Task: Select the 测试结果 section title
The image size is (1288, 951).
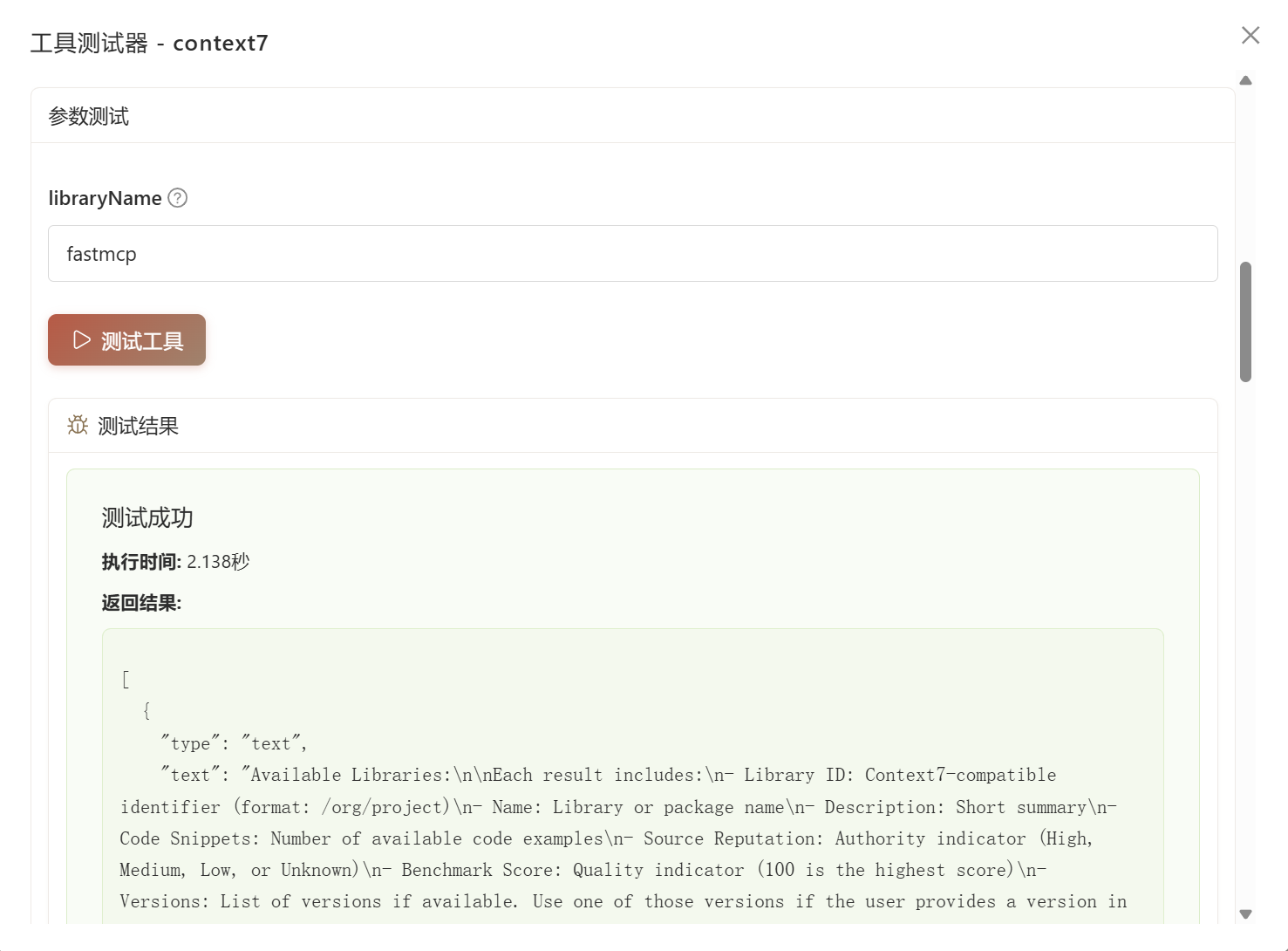Action: [138, 426]
